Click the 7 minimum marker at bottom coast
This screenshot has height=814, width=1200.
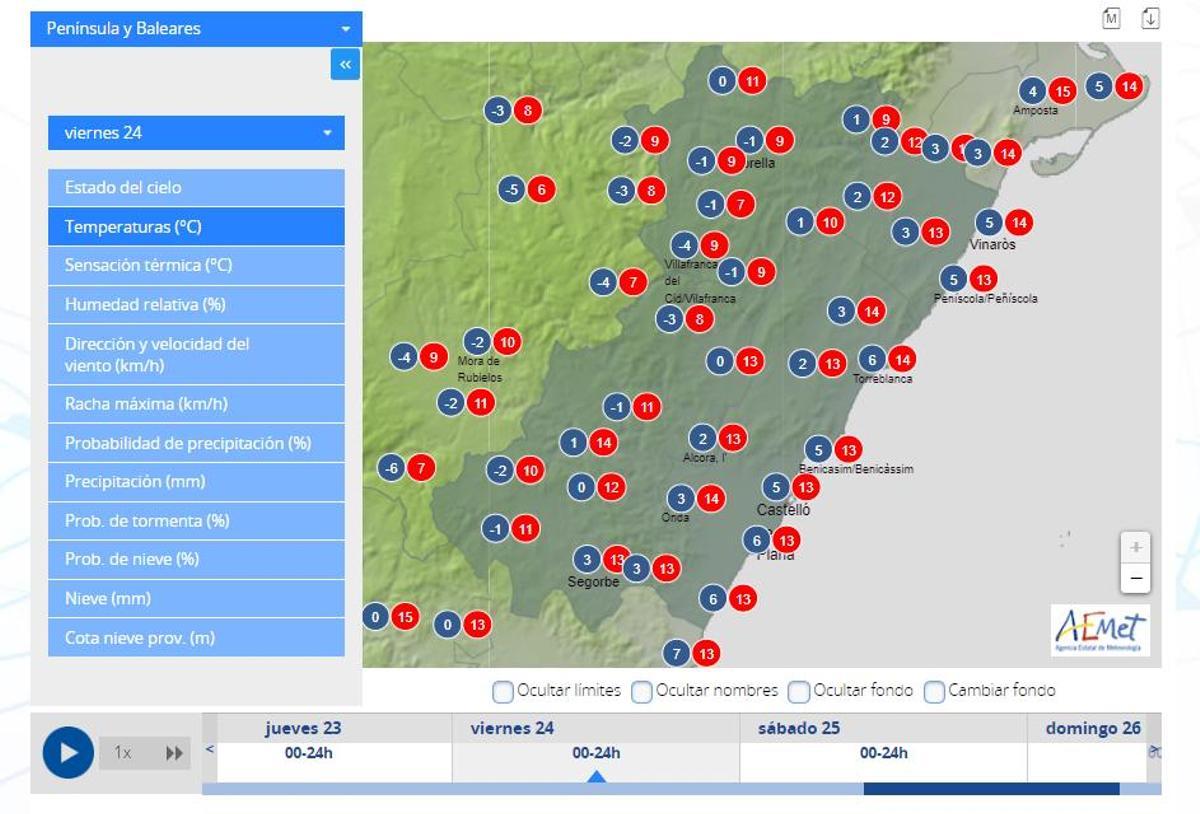pyautogui.click(x=677, y=654)
